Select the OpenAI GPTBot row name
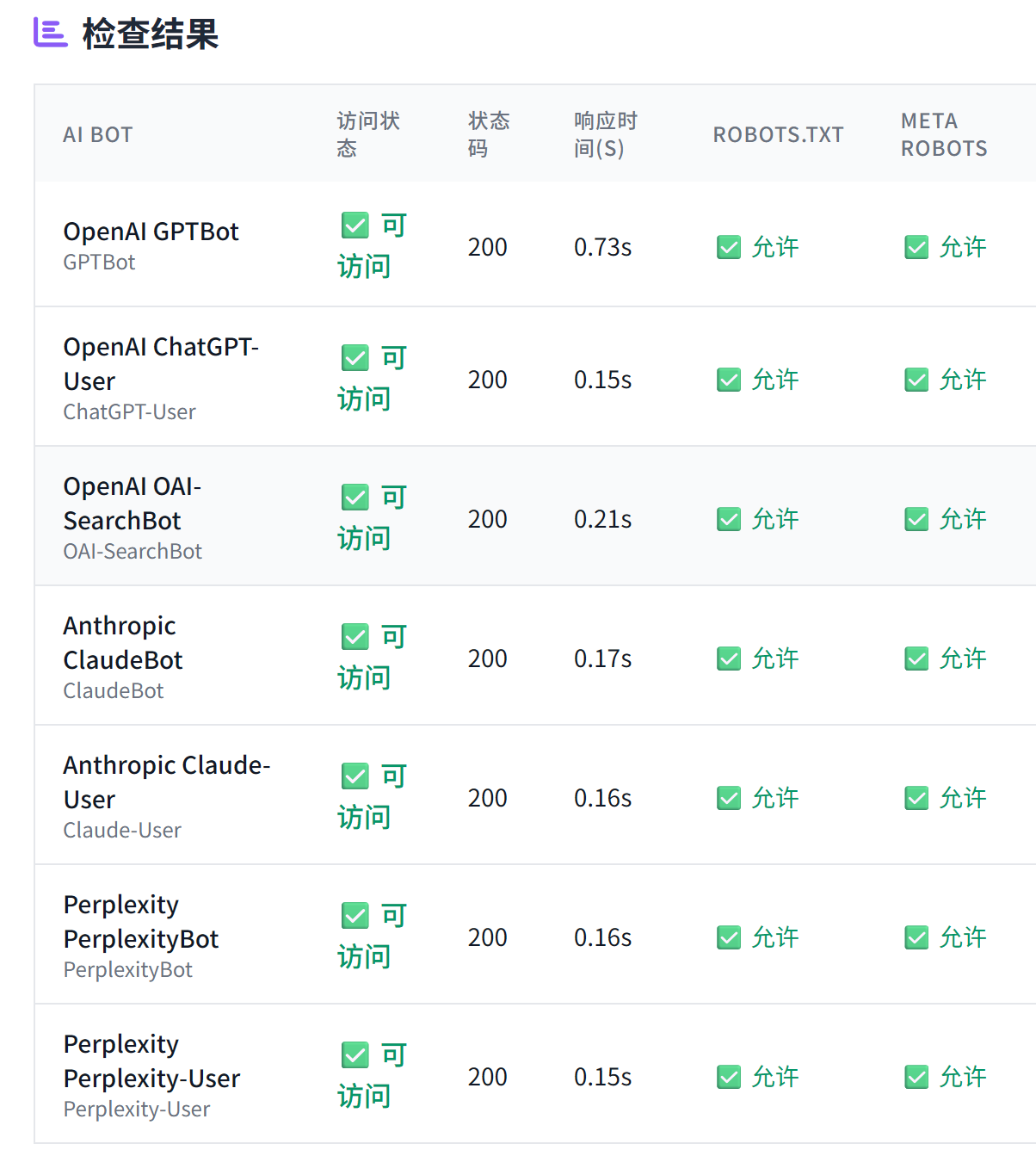The height and width of the screenshot is (1150, 1036). click(151, 232)
